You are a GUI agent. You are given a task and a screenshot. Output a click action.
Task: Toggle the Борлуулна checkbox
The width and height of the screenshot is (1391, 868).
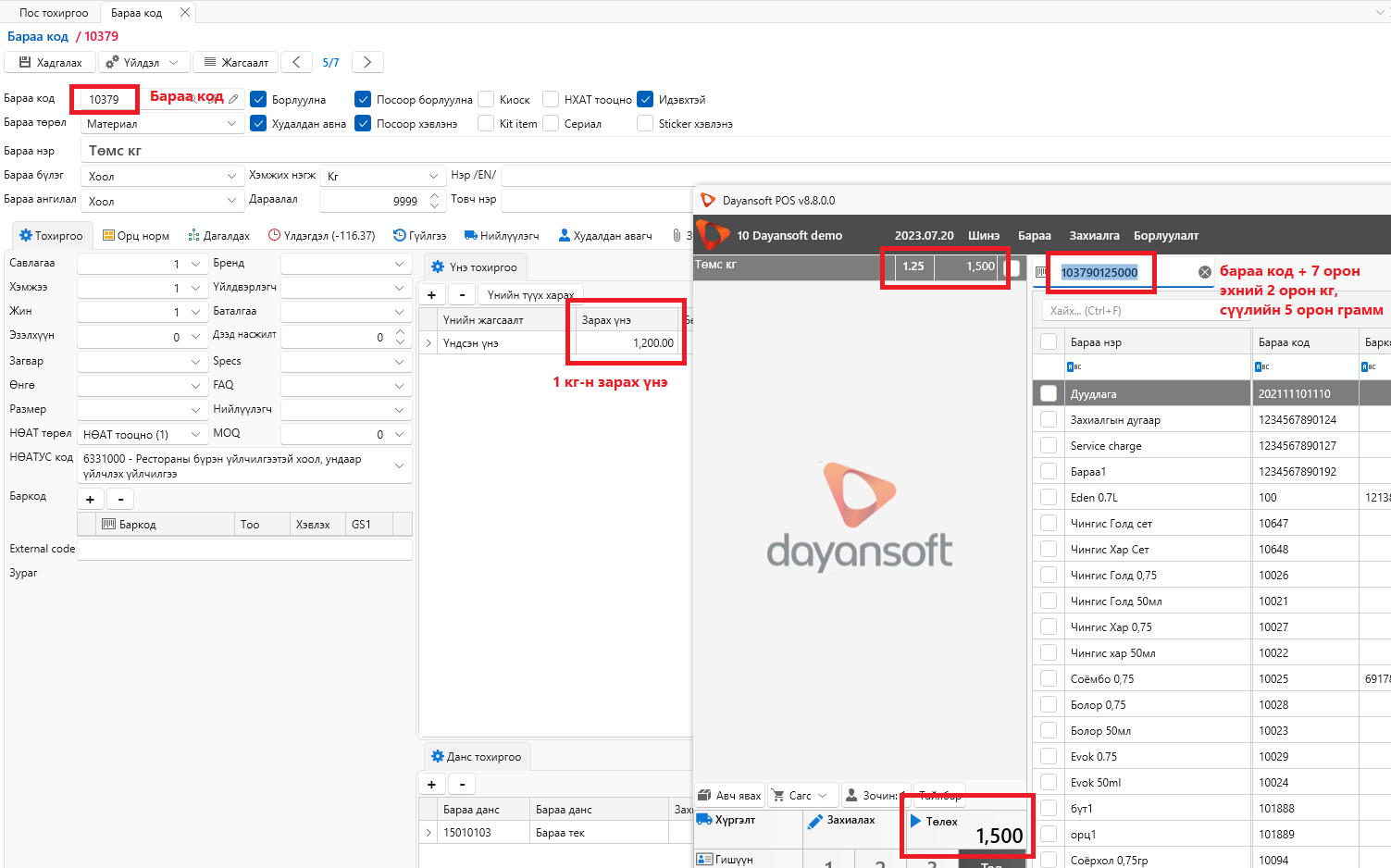pos(258,99)
